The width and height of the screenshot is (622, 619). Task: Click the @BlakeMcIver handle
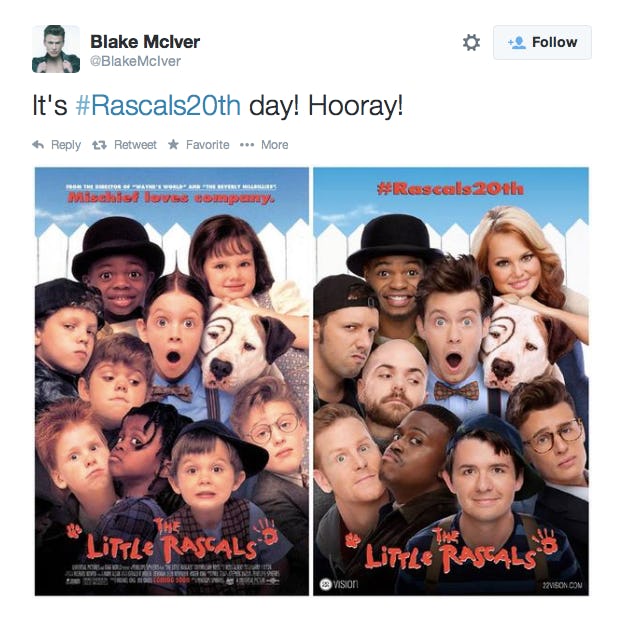[136, 61]
